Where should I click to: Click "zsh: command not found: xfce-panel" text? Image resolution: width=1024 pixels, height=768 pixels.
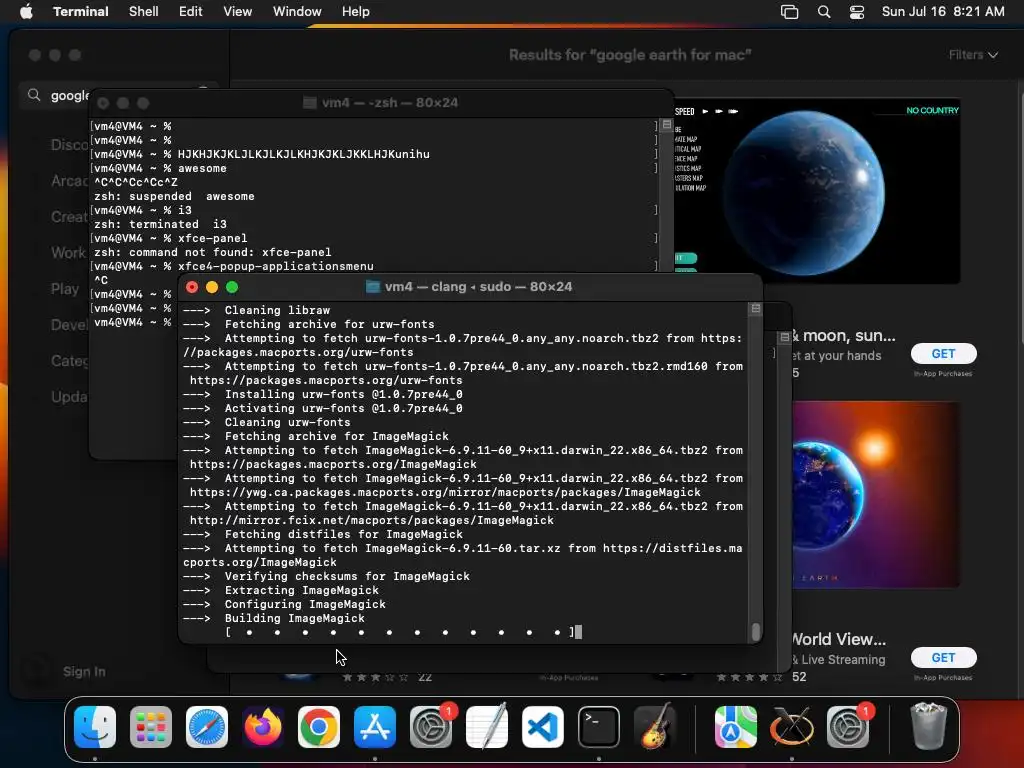212,252
